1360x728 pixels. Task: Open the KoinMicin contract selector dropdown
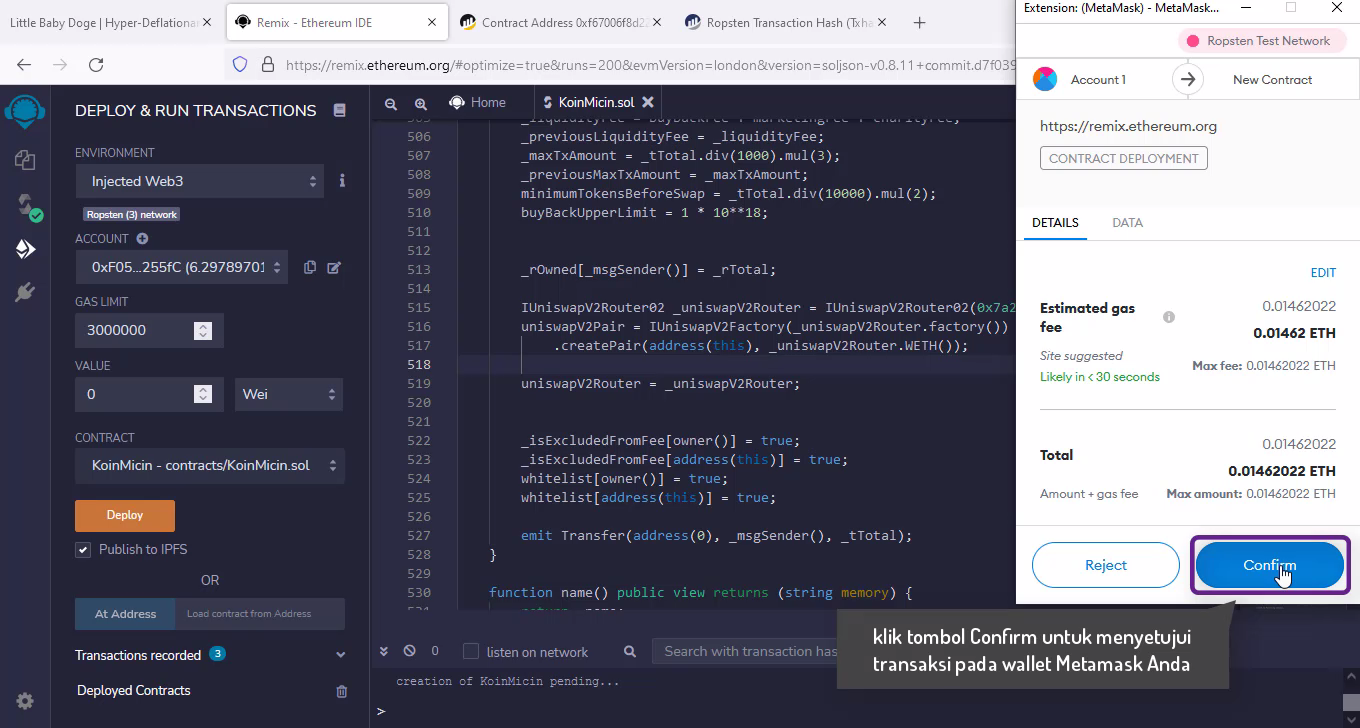210,466
